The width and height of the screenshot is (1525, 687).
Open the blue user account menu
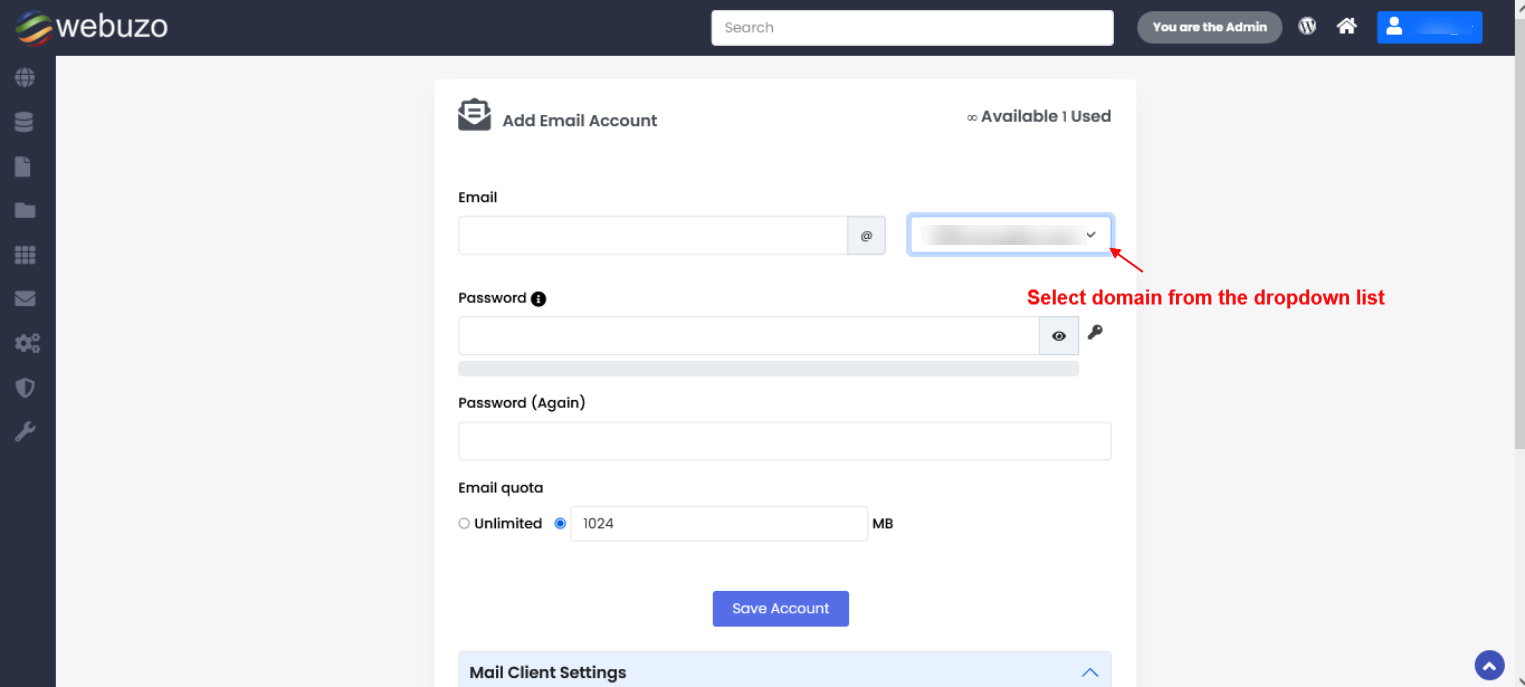click(1429, 27)
